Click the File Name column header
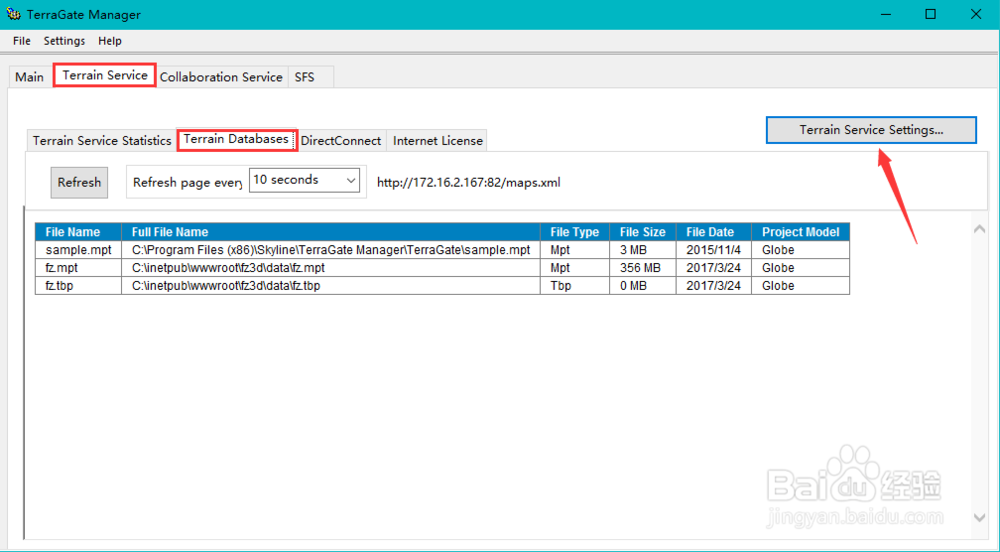1000x552 pixels. 78,232
